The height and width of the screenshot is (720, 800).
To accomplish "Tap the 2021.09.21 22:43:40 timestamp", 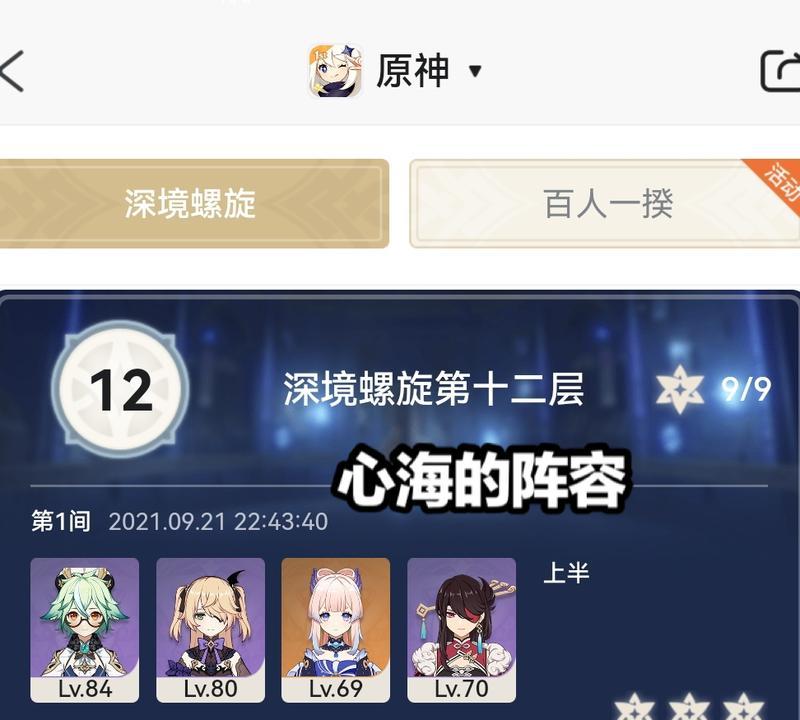I will 218,522.
